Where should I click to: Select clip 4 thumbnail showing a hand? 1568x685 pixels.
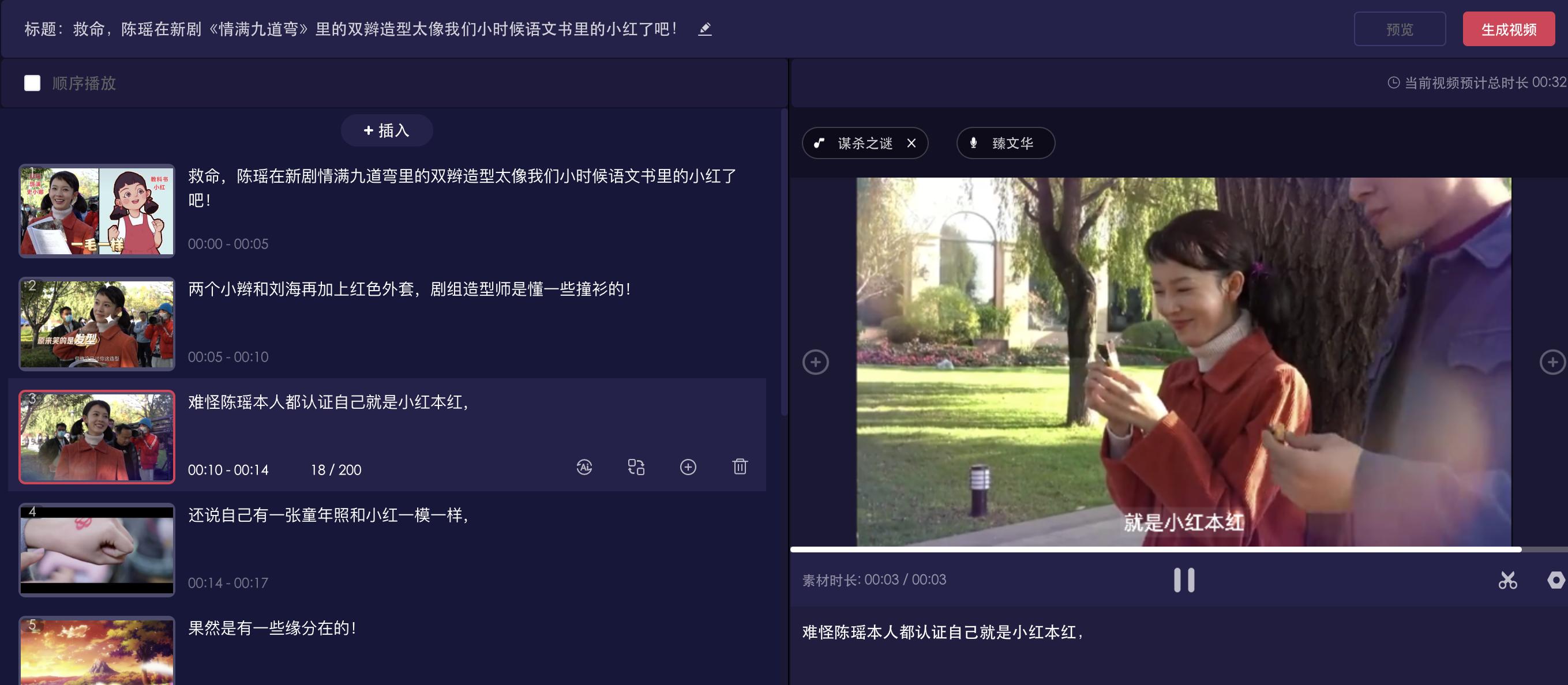97,550
